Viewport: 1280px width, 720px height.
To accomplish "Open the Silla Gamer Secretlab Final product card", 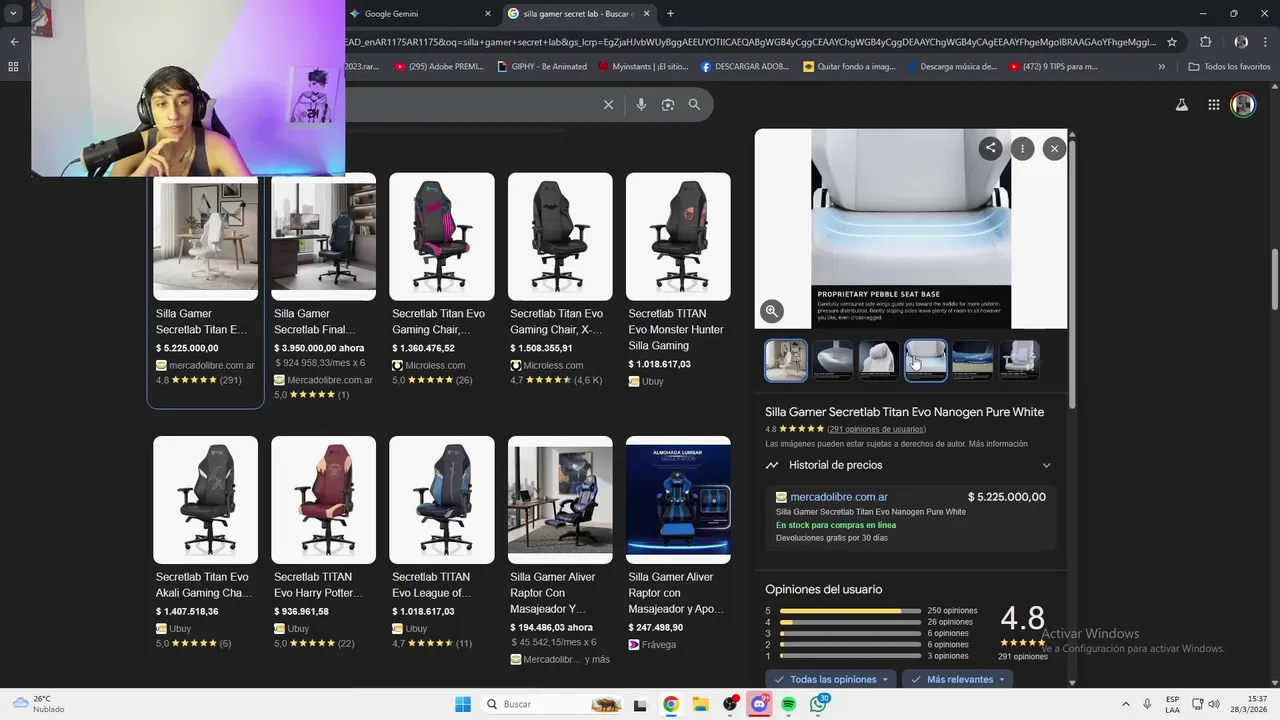I will click(323, 288).
